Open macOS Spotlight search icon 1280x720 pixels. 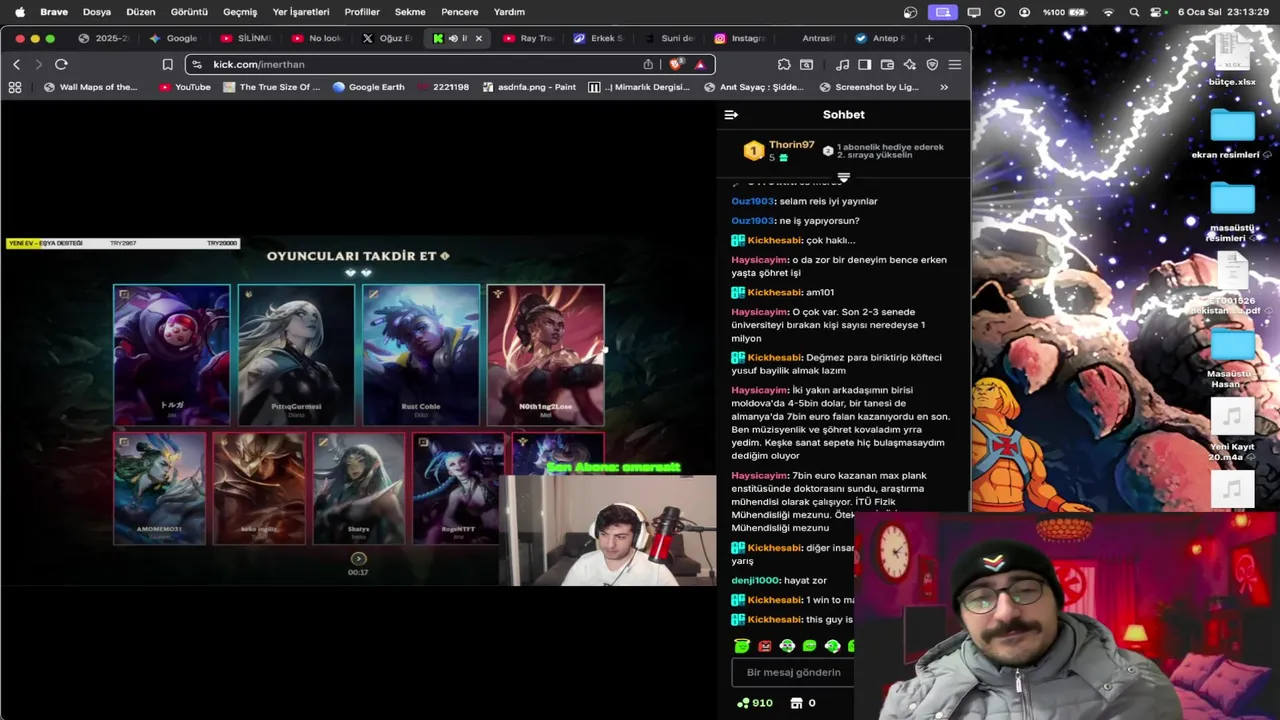[1134, 12]
